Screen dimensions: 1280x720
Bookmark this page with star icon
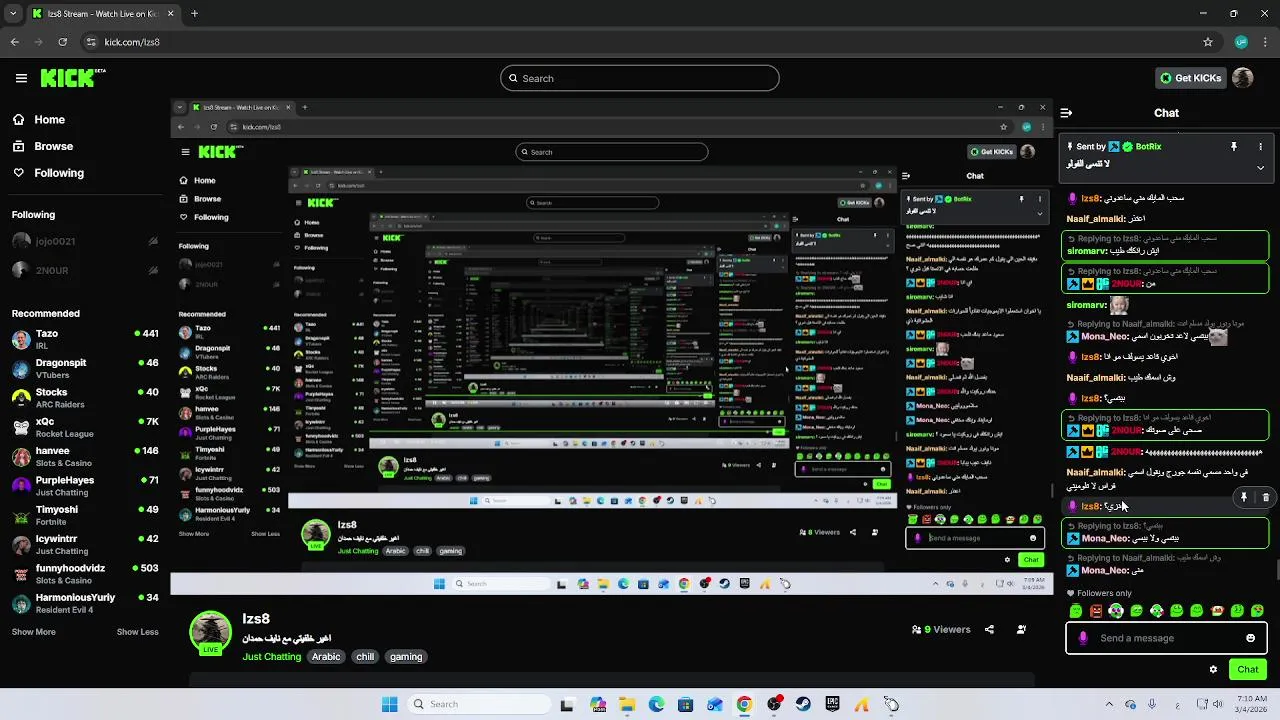[1208, 42]
